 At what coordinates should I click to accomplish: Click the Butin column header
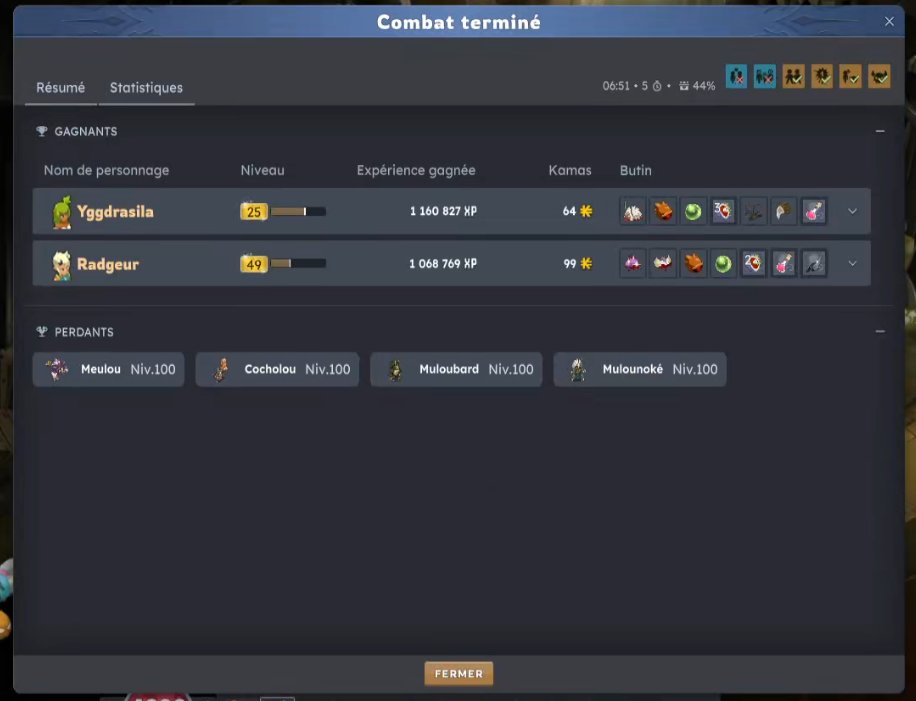click(x=636, y=171)
